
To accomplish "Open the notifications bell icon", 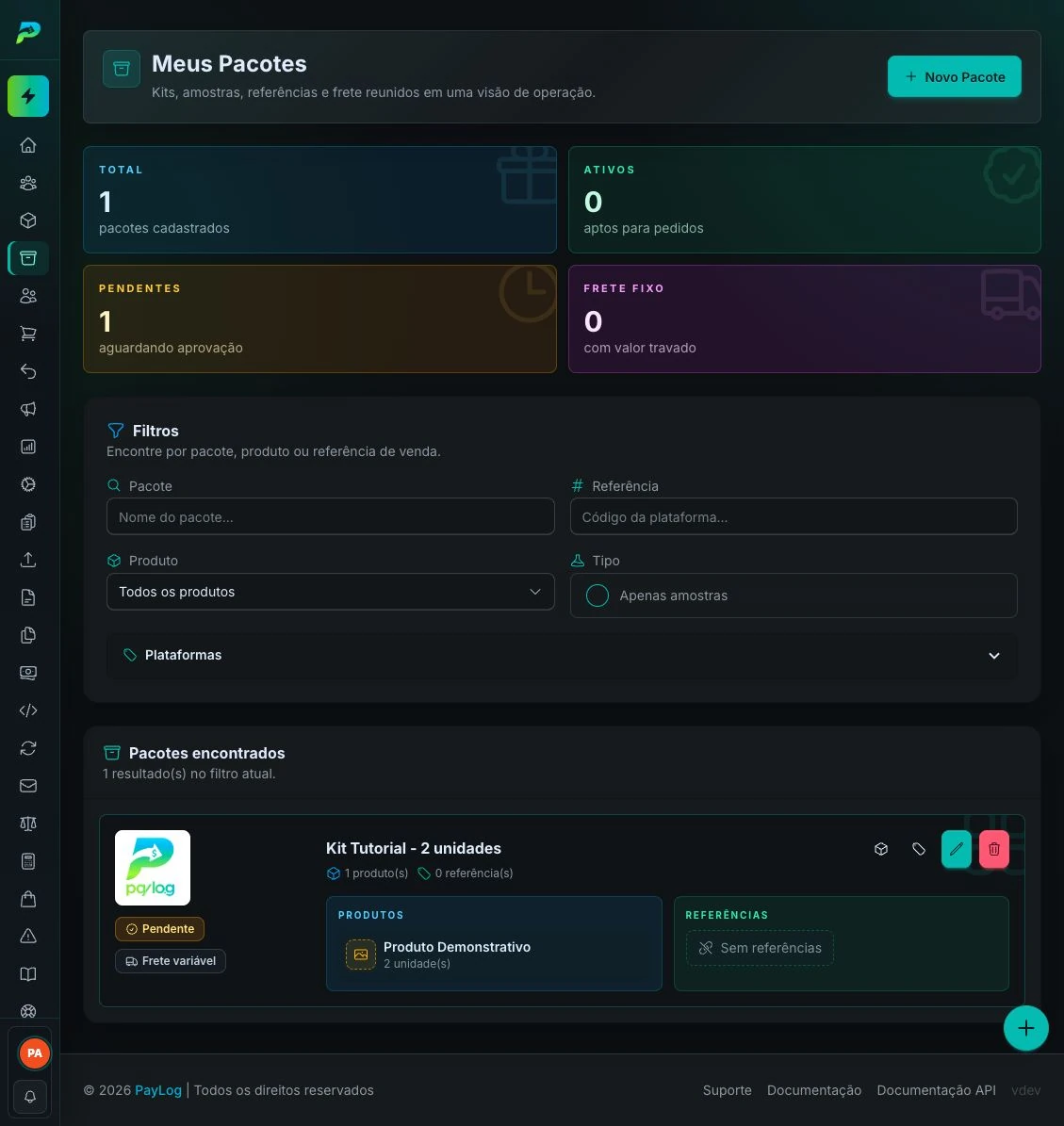I will [30, 1097].
